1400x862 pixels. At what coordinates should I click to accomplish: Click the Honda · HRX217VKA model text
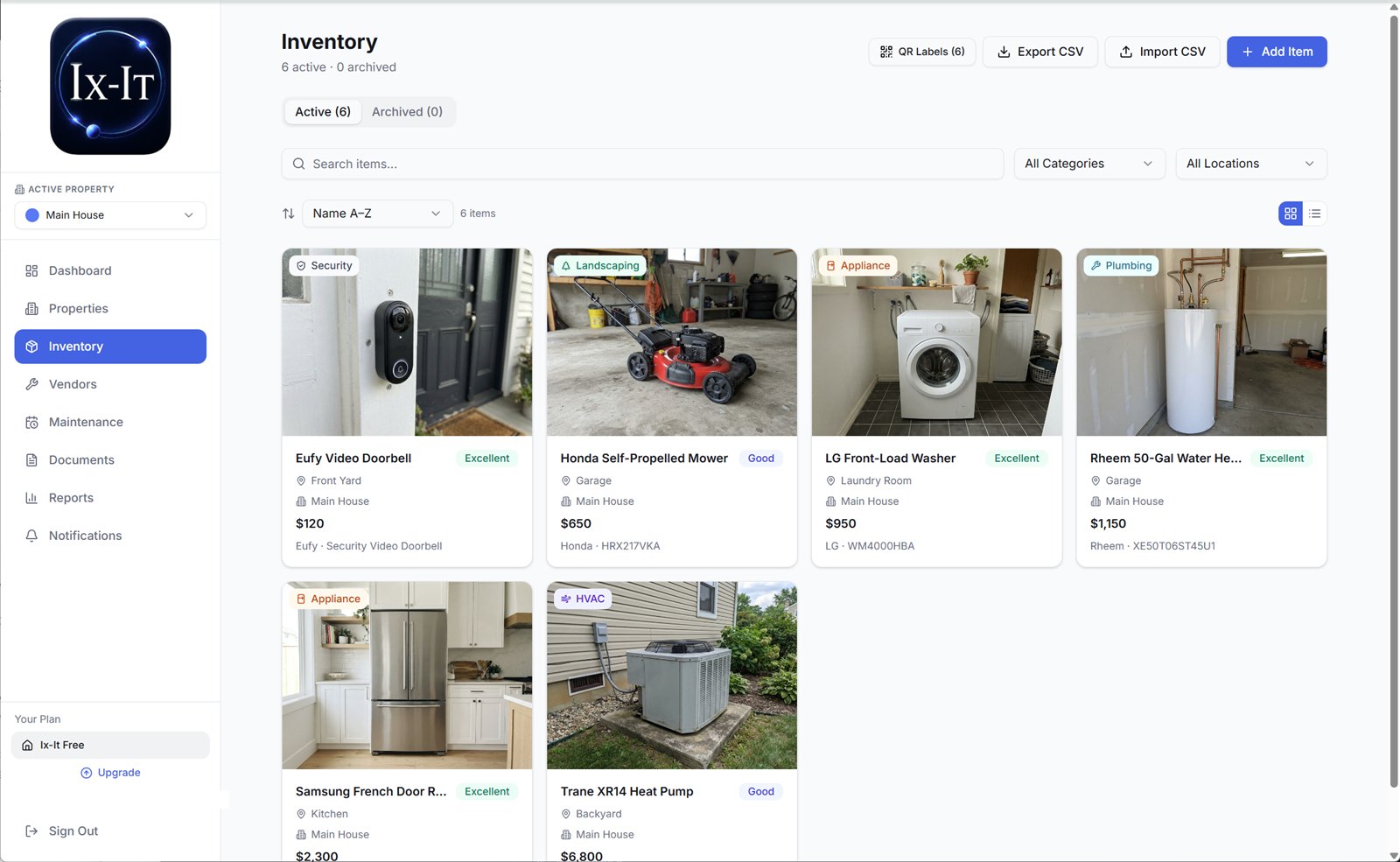[x=610, y=546]
